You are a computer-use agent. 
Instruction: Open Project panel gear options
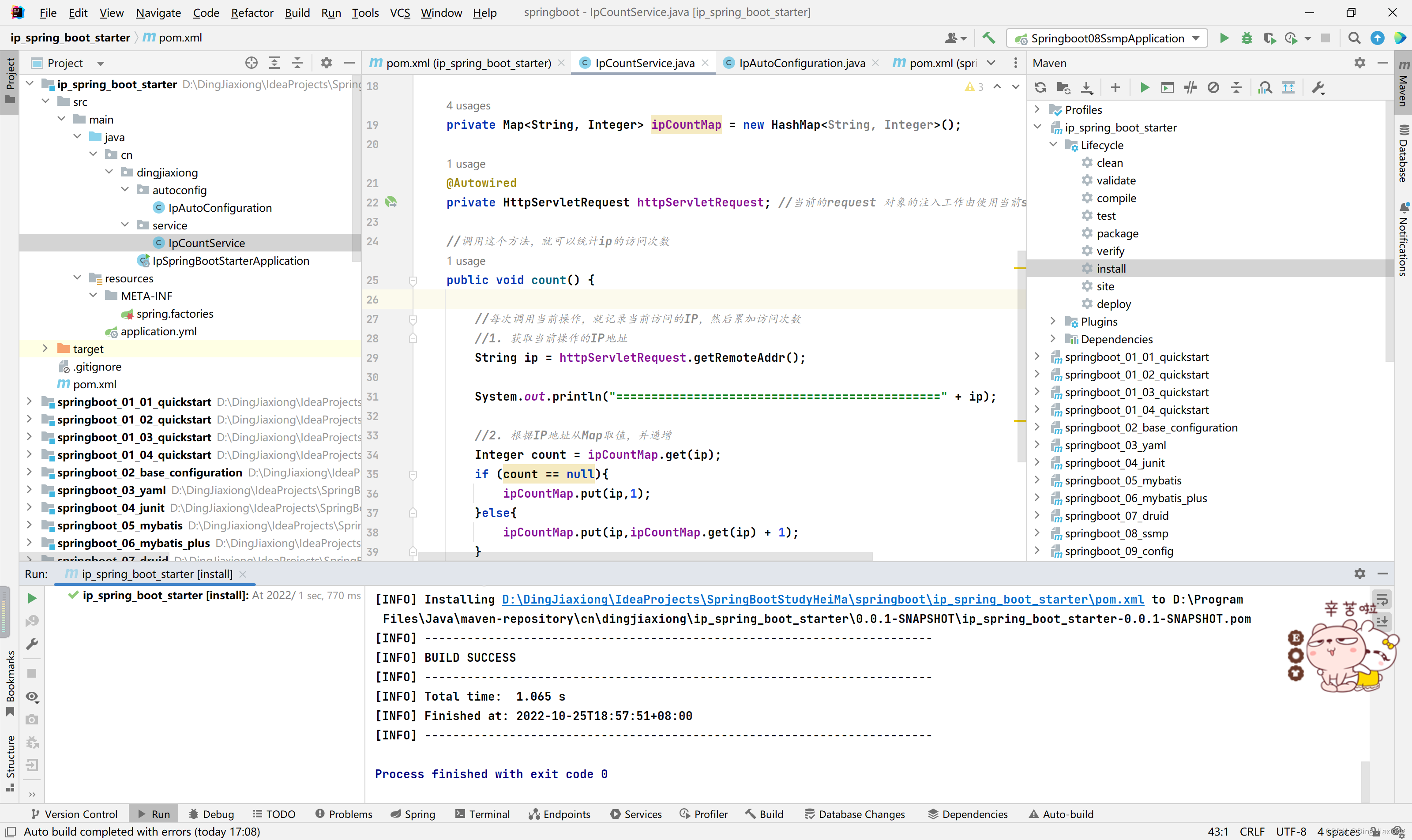(326, 63)
